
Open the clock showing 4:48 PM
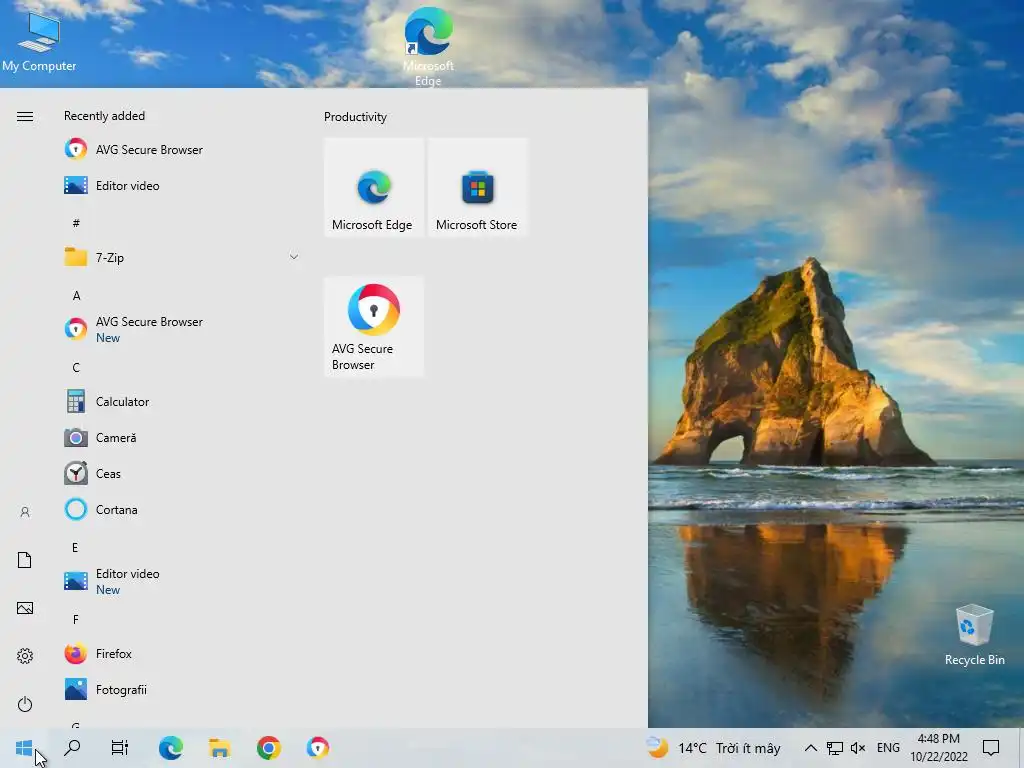[938, 748]
